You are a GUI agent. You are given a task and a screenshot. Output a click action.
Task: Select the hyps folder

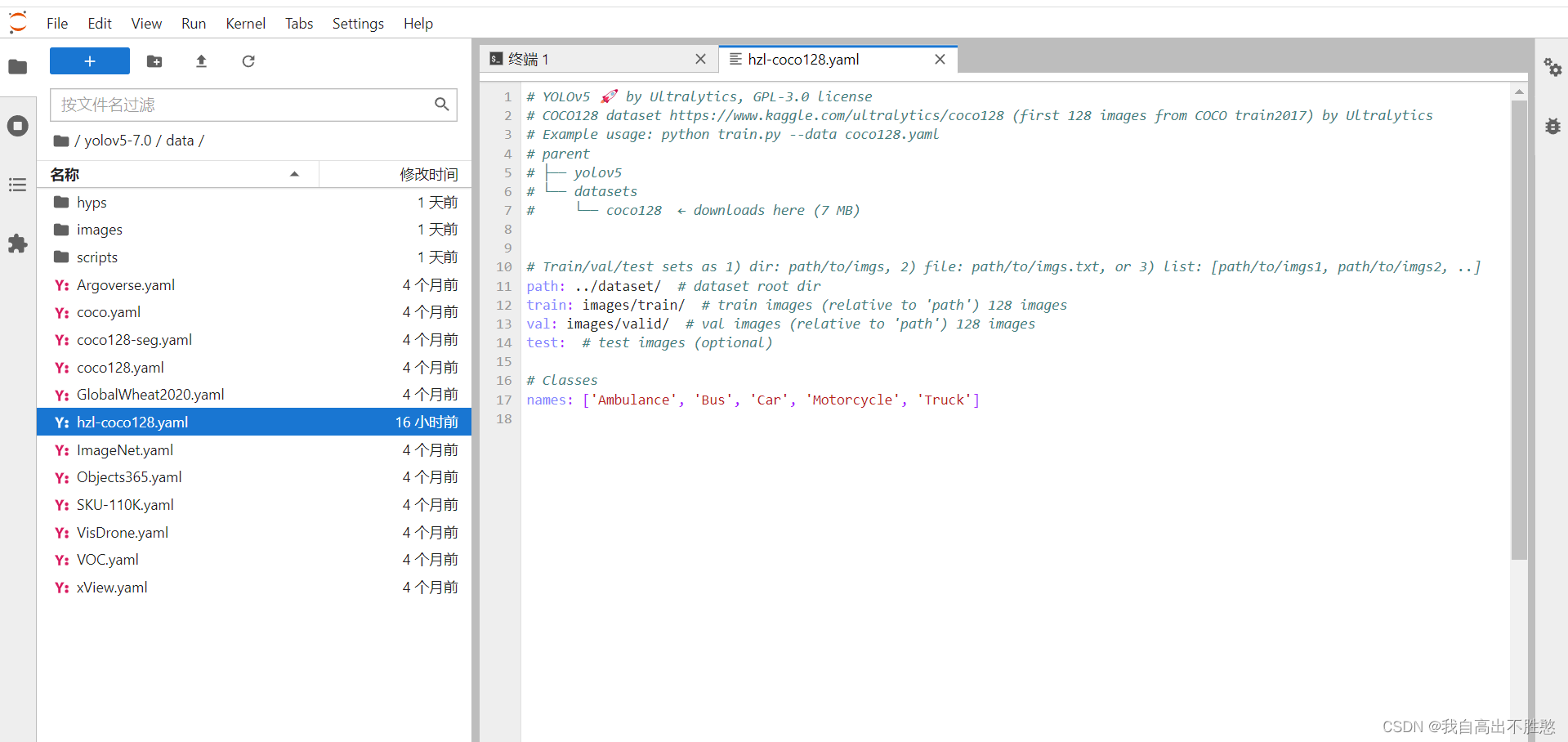coord(254,203)
